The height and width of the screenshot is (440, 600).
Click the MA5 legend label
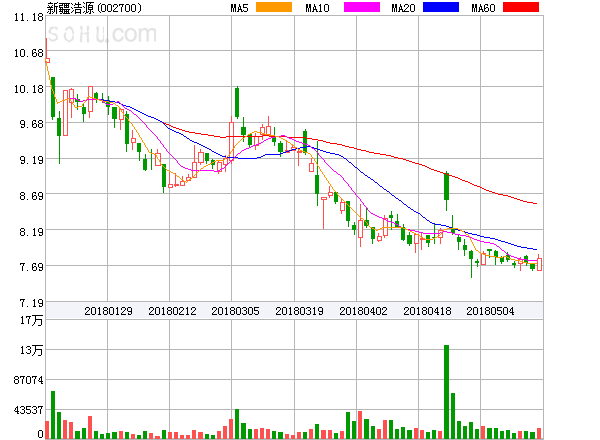point(240,8)
